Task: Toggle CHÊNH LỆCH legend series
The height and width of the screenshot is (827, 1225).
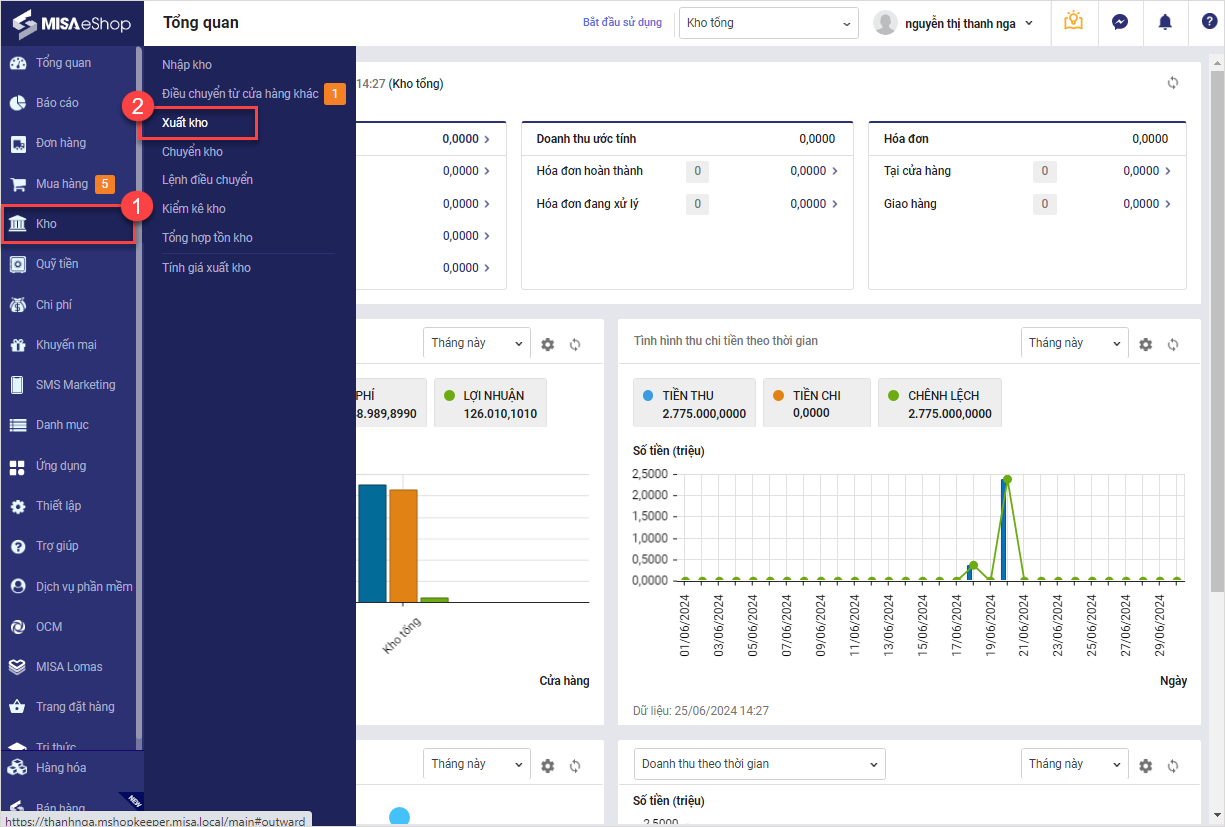Action: click(x=939, y=403)
